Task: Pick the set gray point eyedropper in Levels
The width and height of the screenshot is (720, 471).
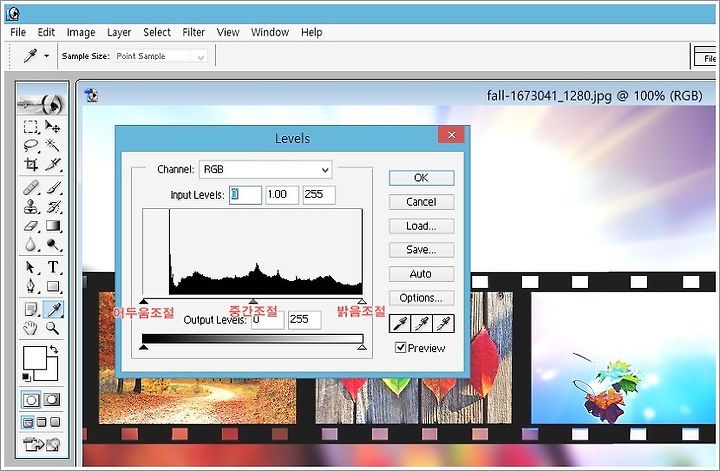Action: tap(422, 324)
